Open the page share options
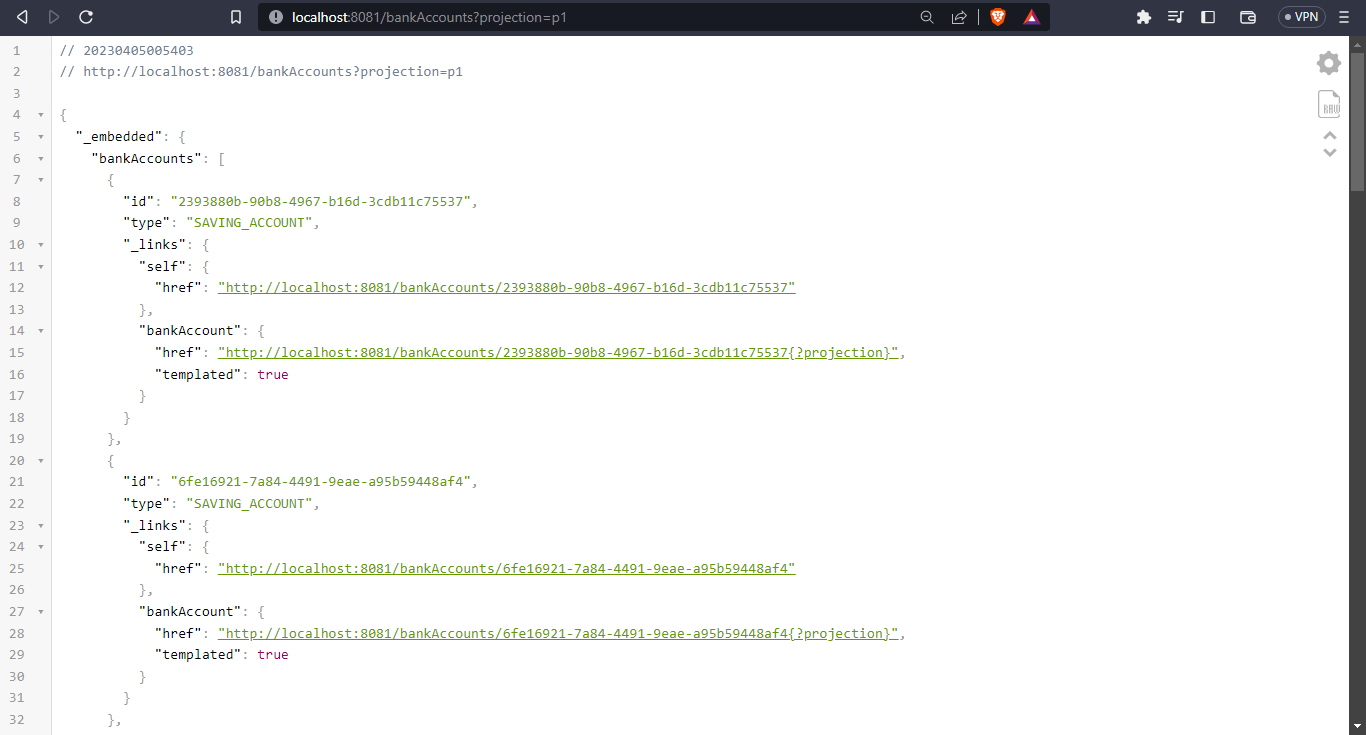Image resolution: width=1366 pixels, height=735 pixels. pyautogui.click(x=959, y=16)
